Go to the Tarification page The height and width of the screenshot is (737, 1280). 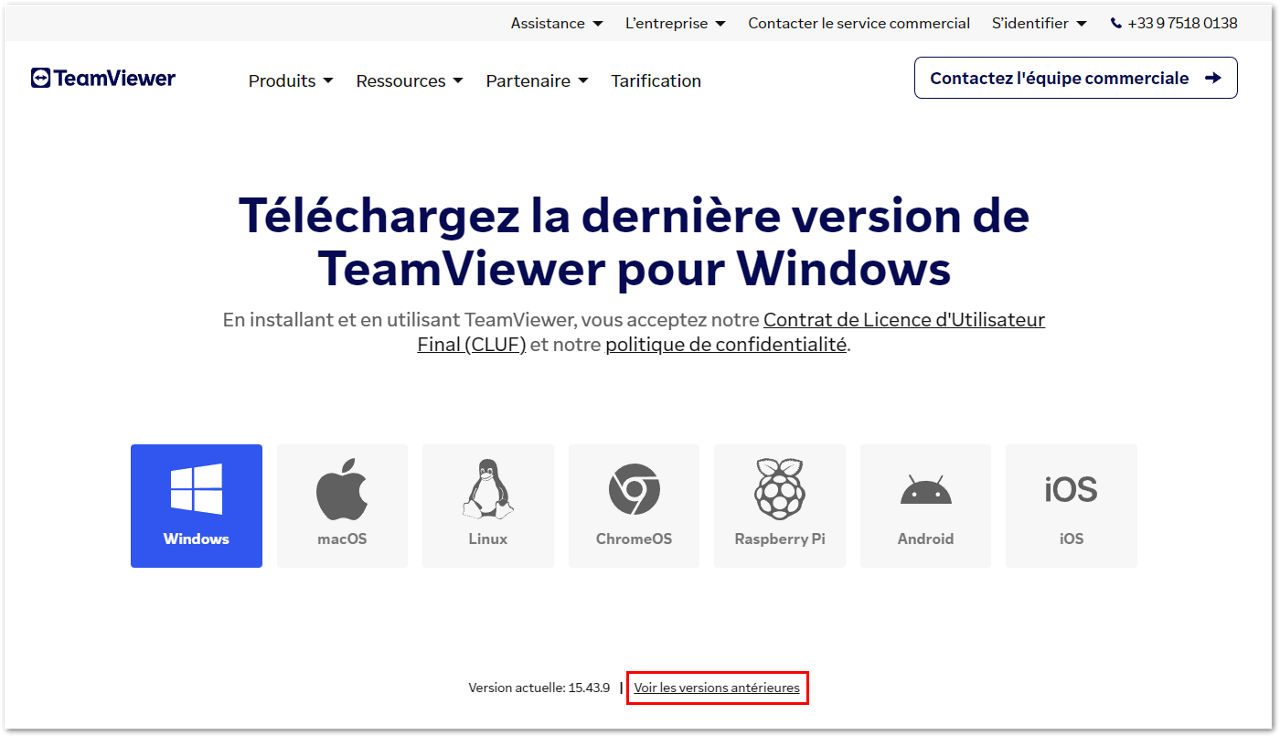[x=656, y=81]
